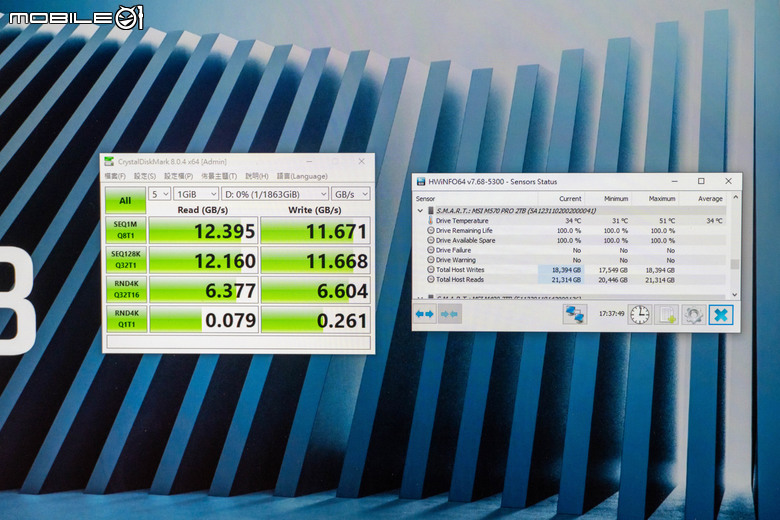Click the Sensor column header in HWiNFO64

coord(425,199)
